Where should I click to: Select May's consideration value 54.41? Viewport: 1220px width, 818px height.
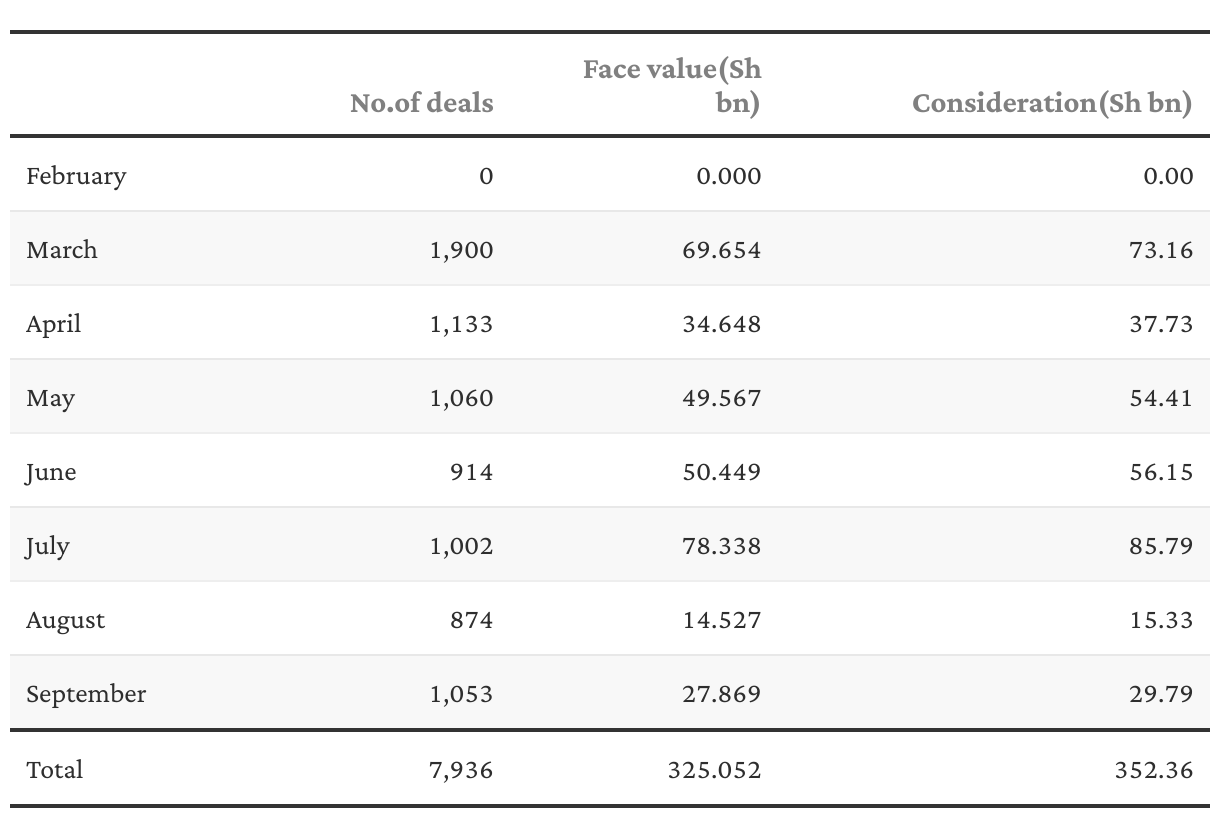1160,398
